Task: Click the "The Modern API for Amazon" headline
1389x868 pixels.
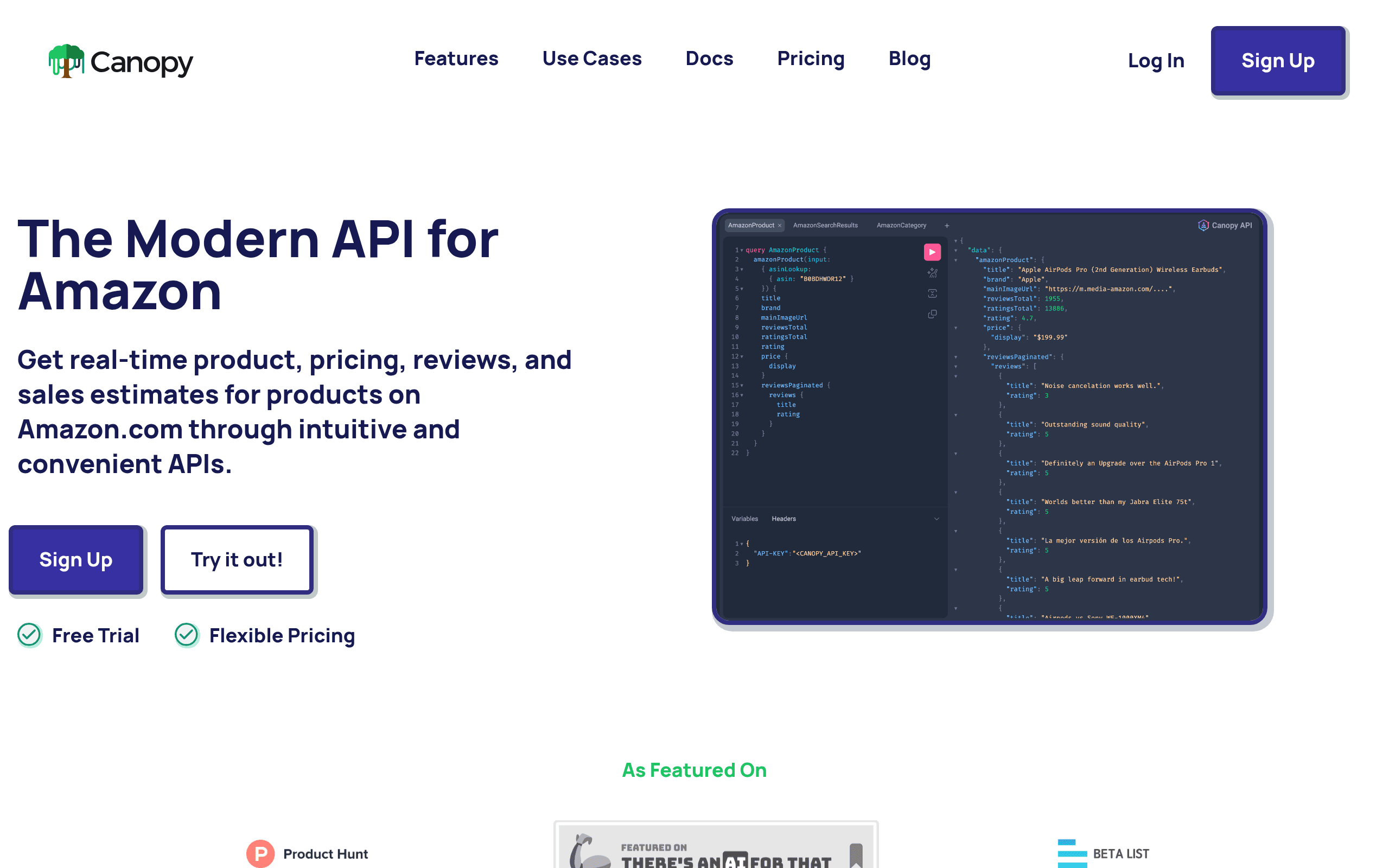Action: [x=258, y=265]
